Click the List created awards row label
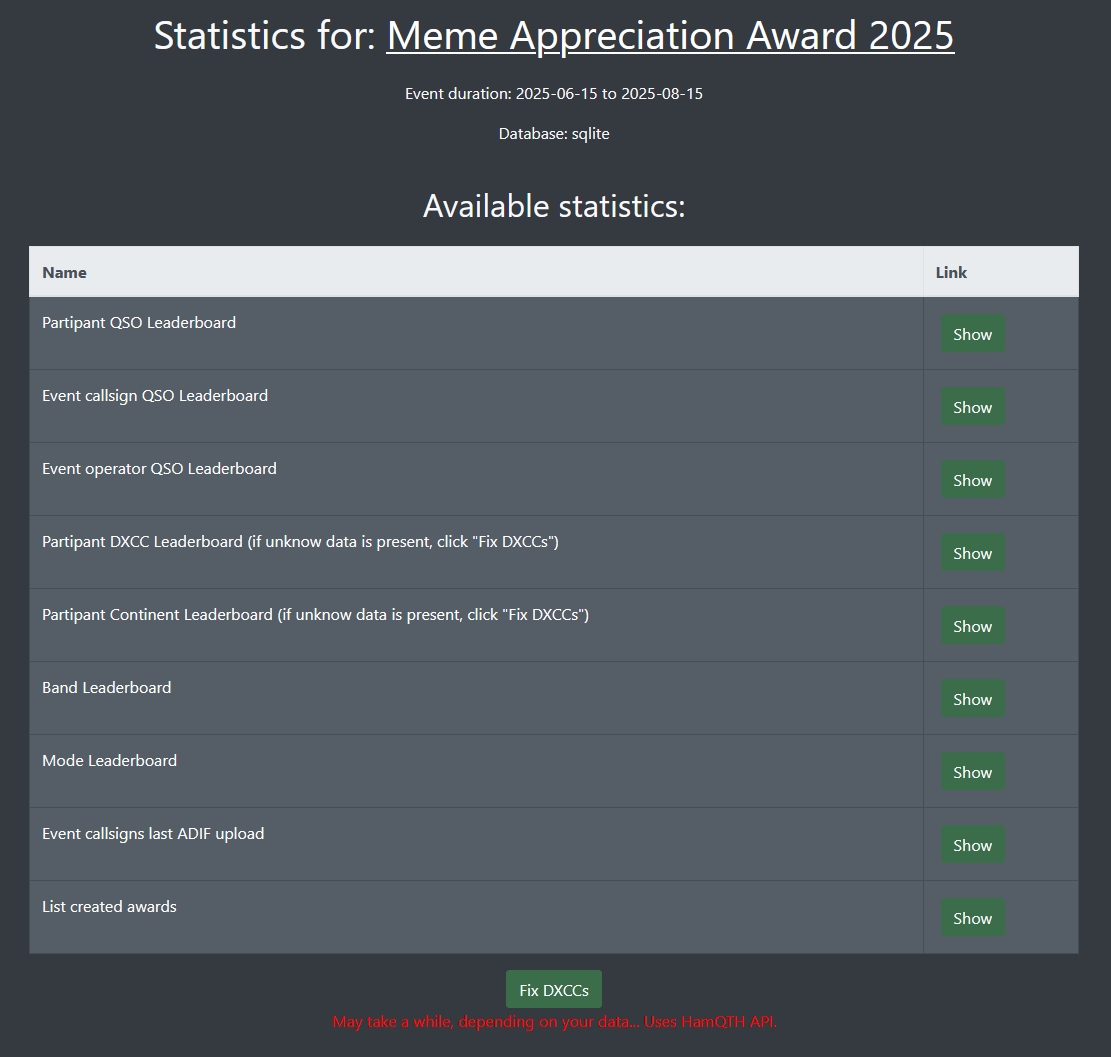This screenshot has height=1057, width=1111. click(x=110, y=906)
